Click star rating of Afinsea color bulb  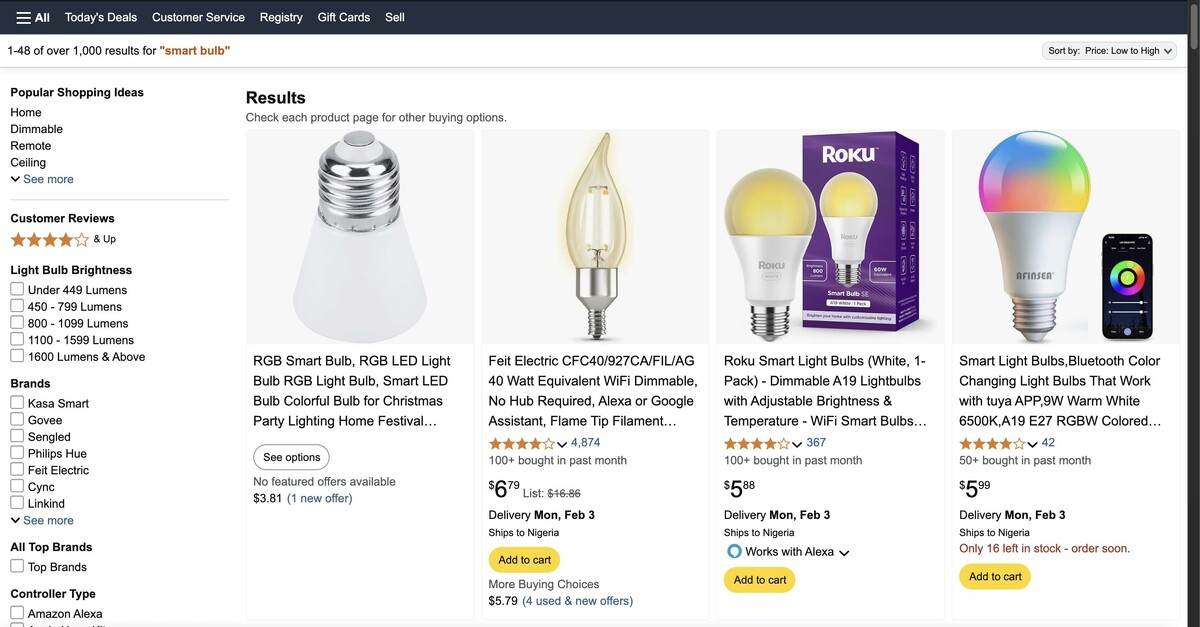[991, 443]
